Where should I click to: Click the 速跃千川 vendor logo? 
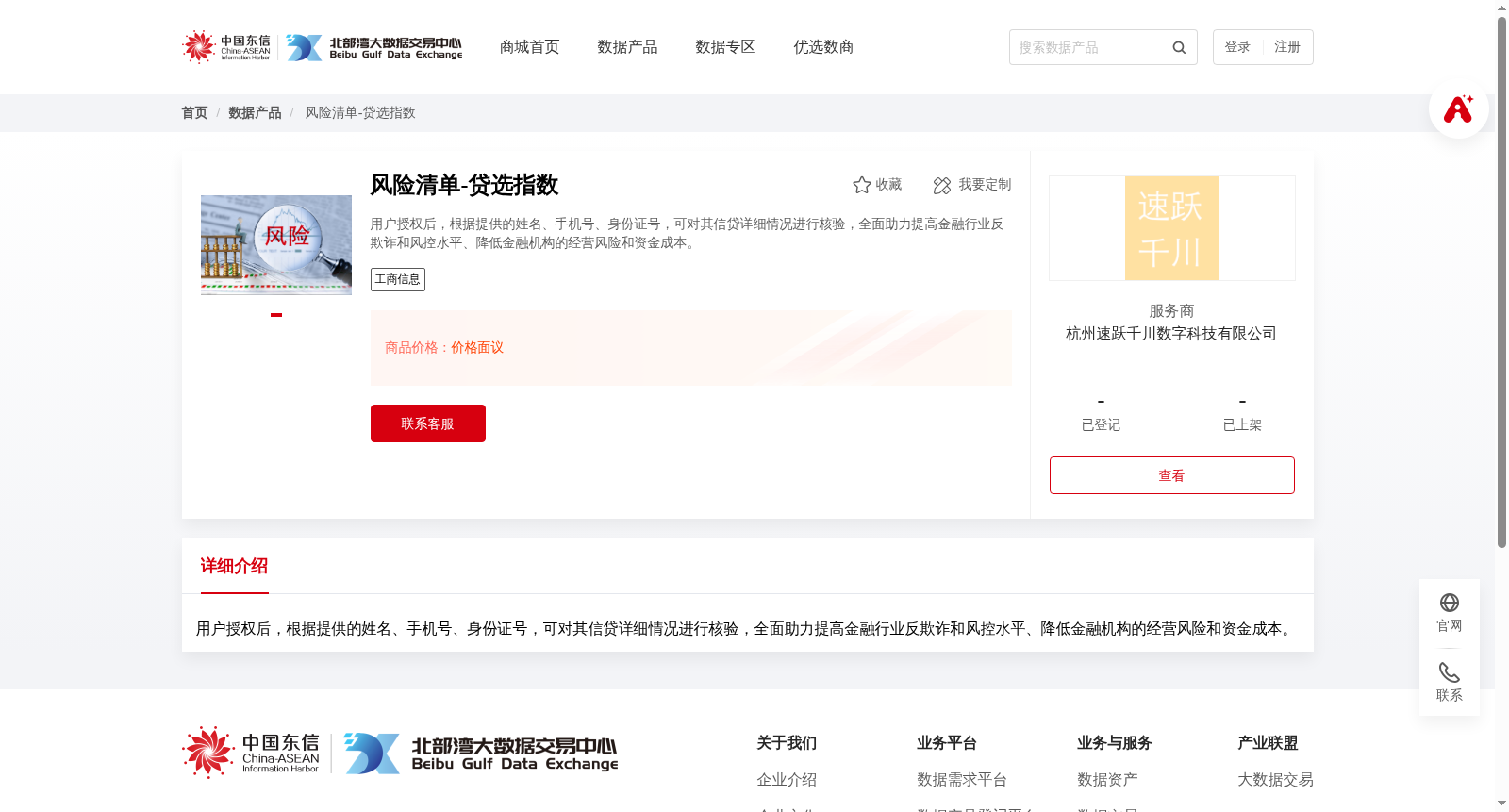coord(1172,228)
